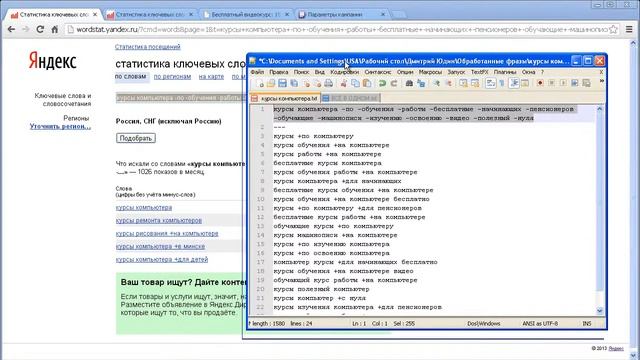640x360 pixels.
Task: Click Notepad++ editor vertical scrollbar down arrow
Action: (600, 311)
